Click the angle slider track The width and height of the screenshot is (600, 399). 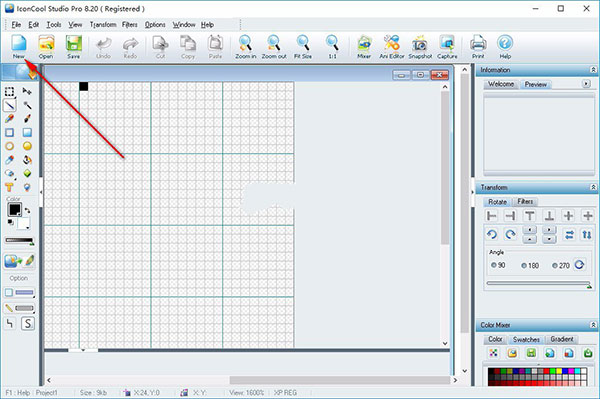tap(539, 283)
